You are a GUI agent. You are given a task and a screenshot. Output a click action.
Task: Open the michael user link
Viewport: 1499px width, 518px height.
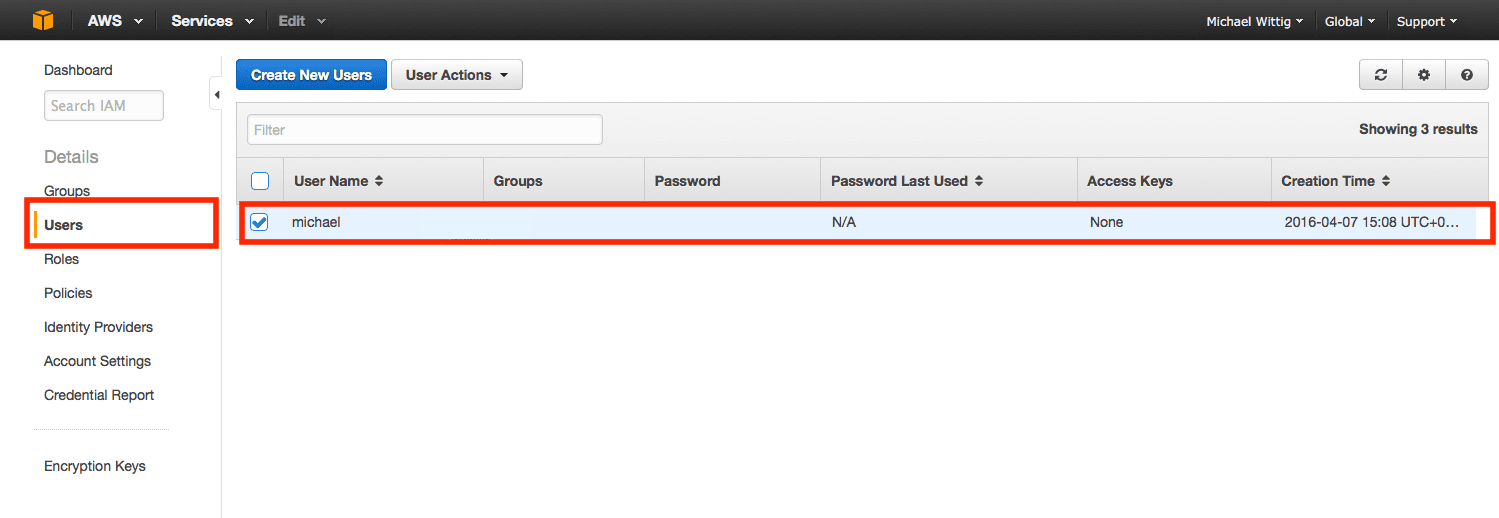point(316,222)
